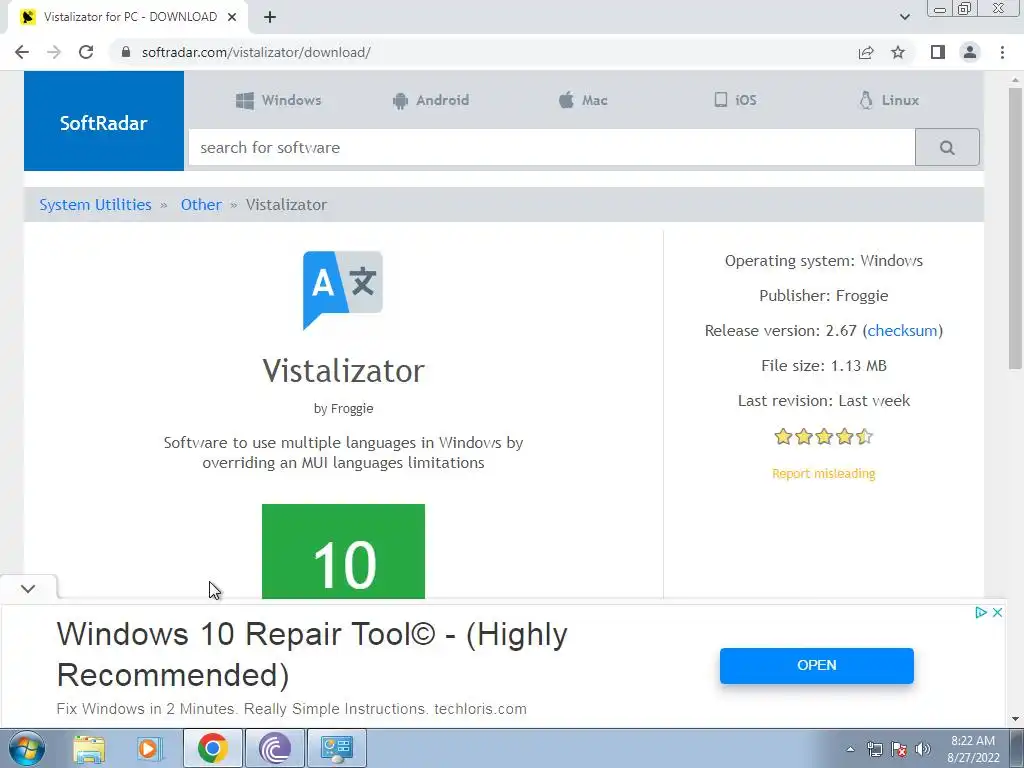Click the search for software field

pyautogui.click(x=552, y=148)
